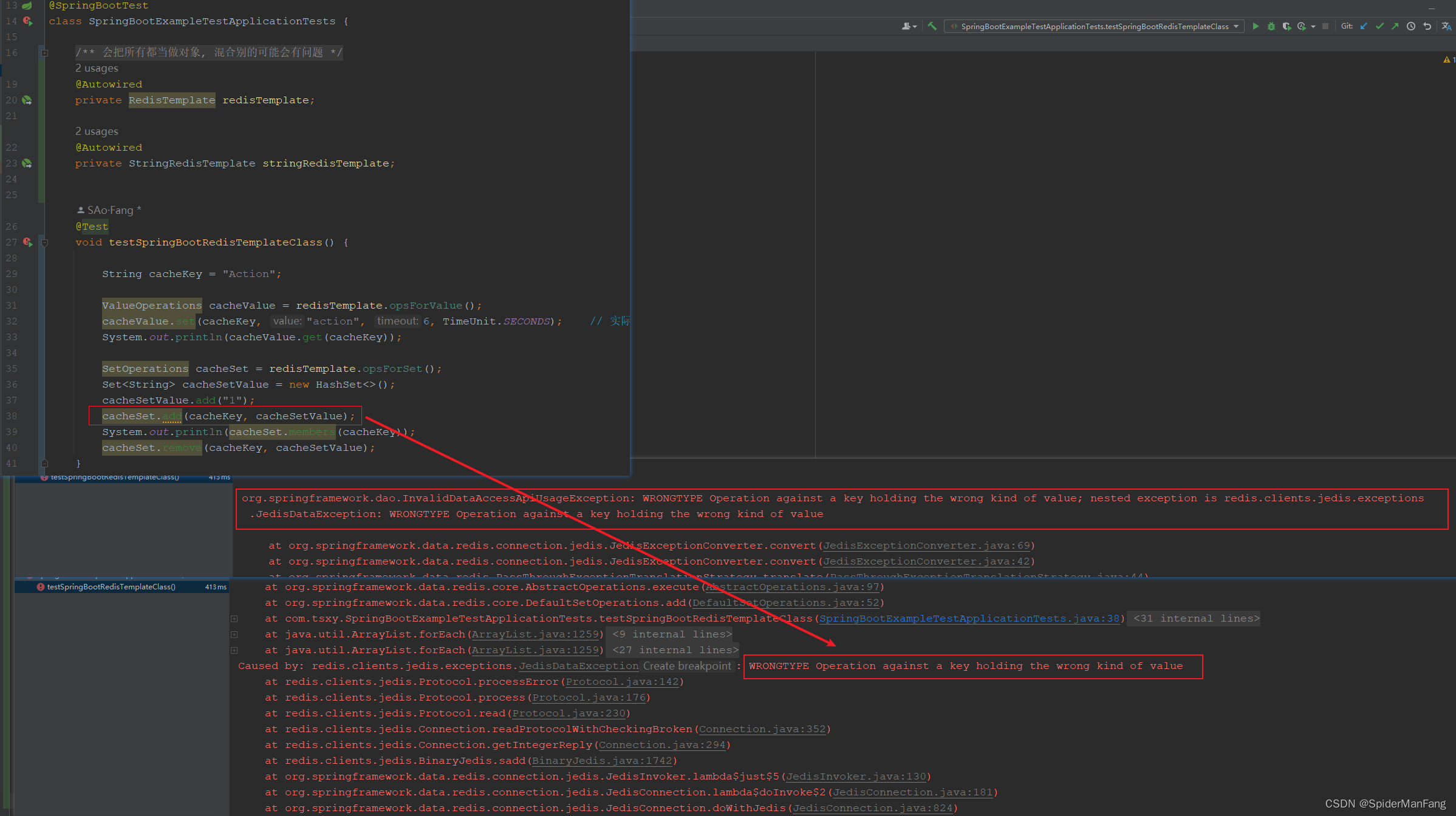Screen dimensions: 1456x816
Task: Open JedisInvoker.java:130 stack link
Action: click(x=856, y=777)
